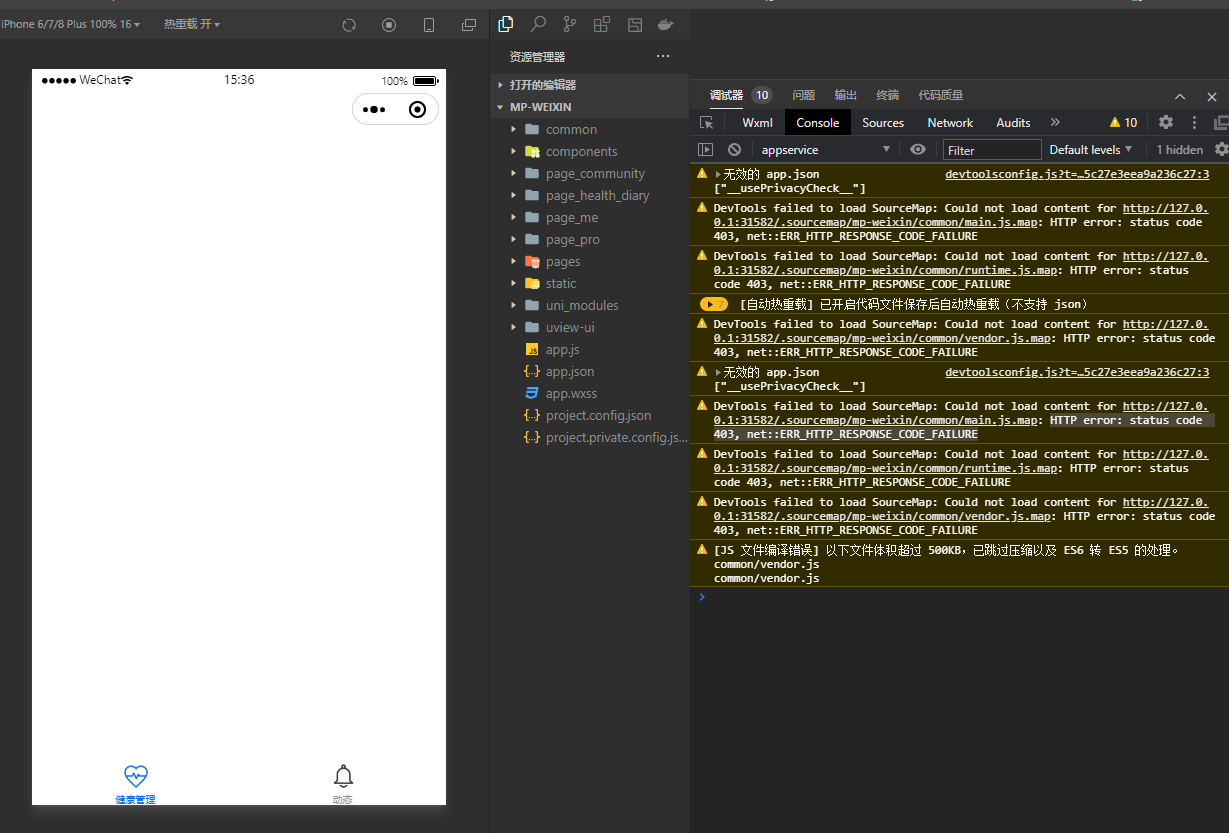The height and width of the screenshot is (833, 1229).
Task: Open the devtools vertical dots menu
Action: (1194, 122)
